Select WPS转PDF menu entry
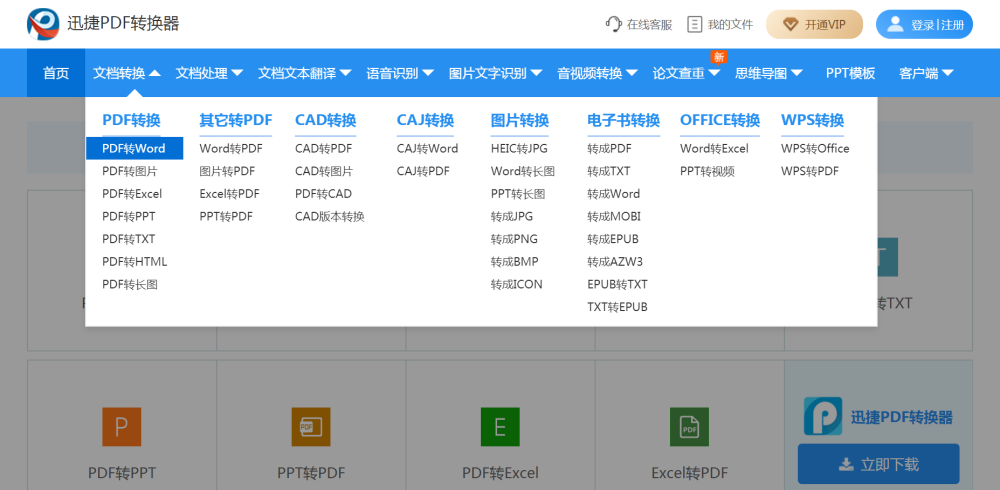Screen dimensions: 1000x490 pyautogui.click(x=810, y=171)
